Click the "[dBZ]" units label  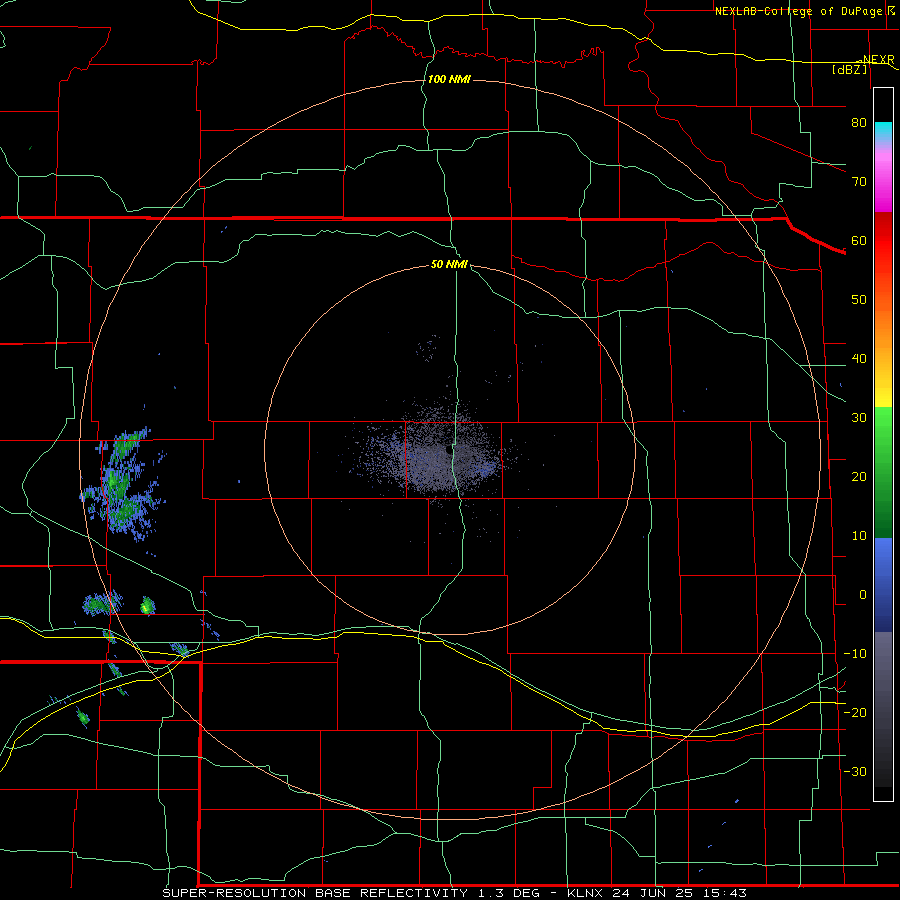(x=849, y=69)
